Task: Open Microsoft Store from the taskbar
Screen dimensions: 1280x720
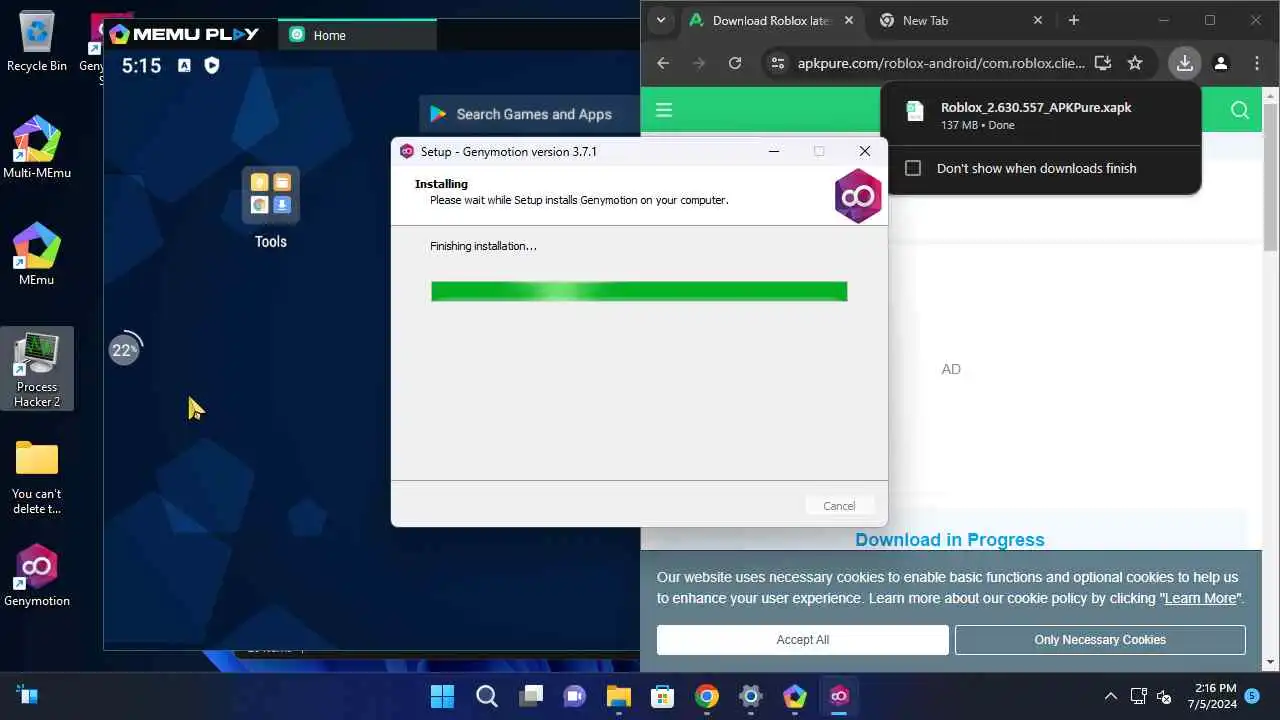Action: [x=663, y=696]
